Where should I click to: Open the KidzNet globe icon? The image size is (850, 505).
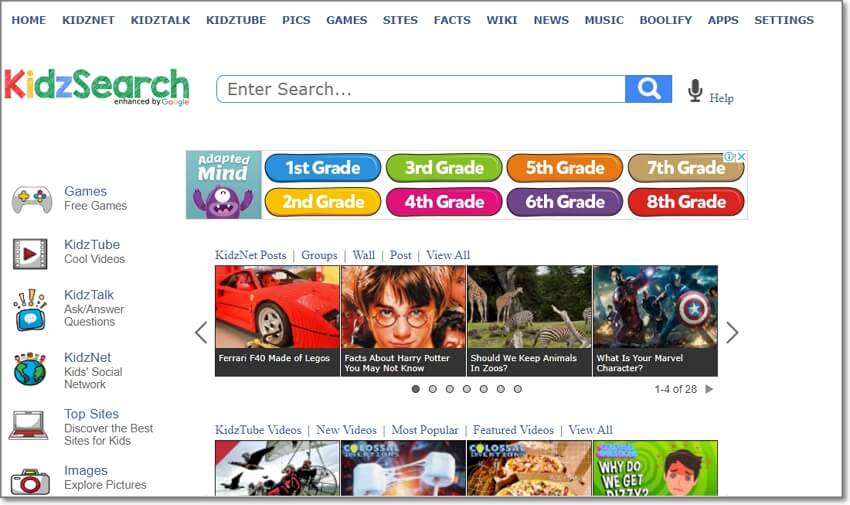tap(30, 369)
